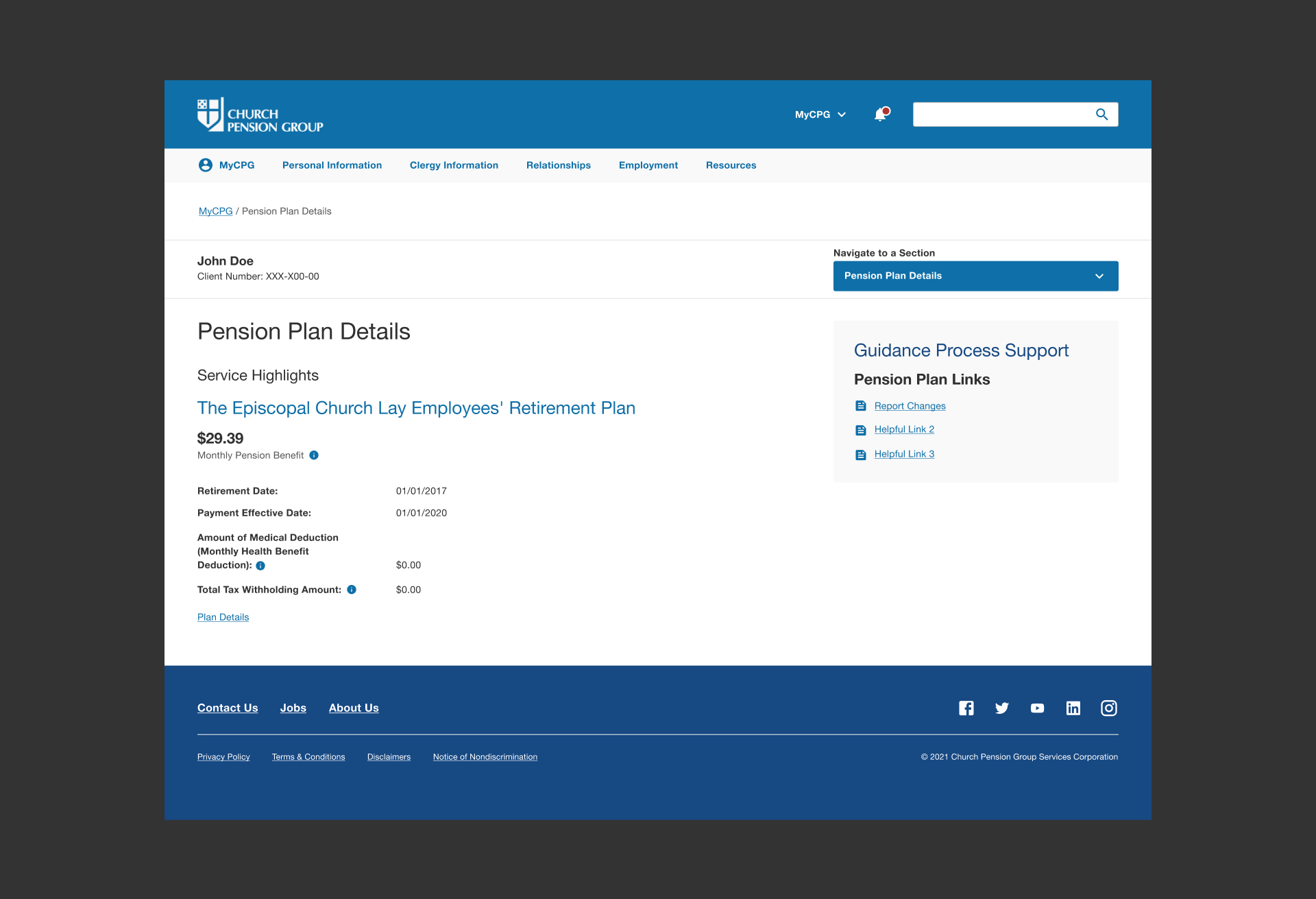Viewport: 1316px width, 899px height.
Task: Open the YouTube social icon
Action: point(1038,708)
